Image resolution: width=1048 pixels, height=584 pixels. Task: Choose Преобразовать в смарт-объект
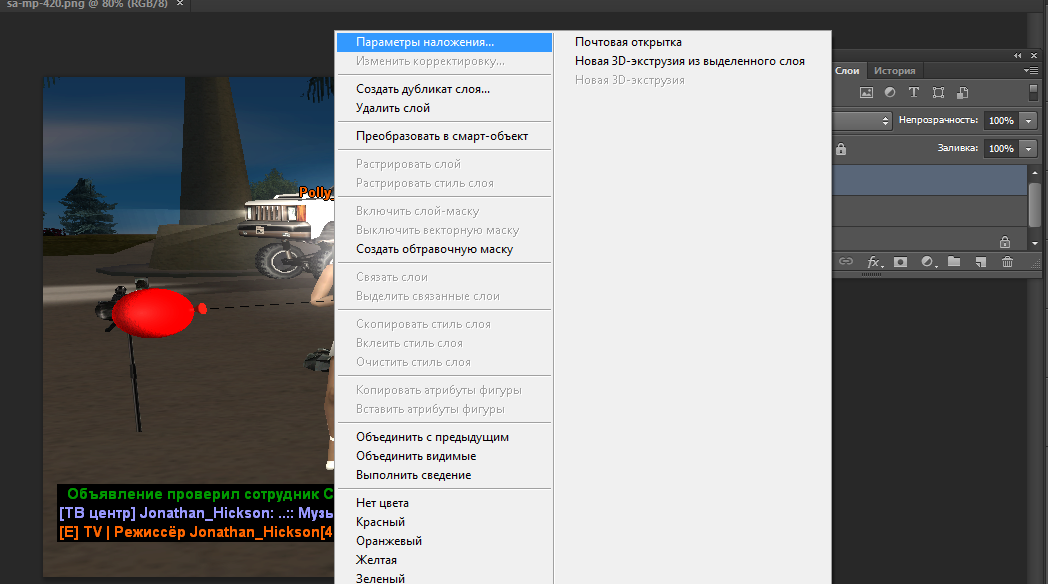(x=444, y=136)
